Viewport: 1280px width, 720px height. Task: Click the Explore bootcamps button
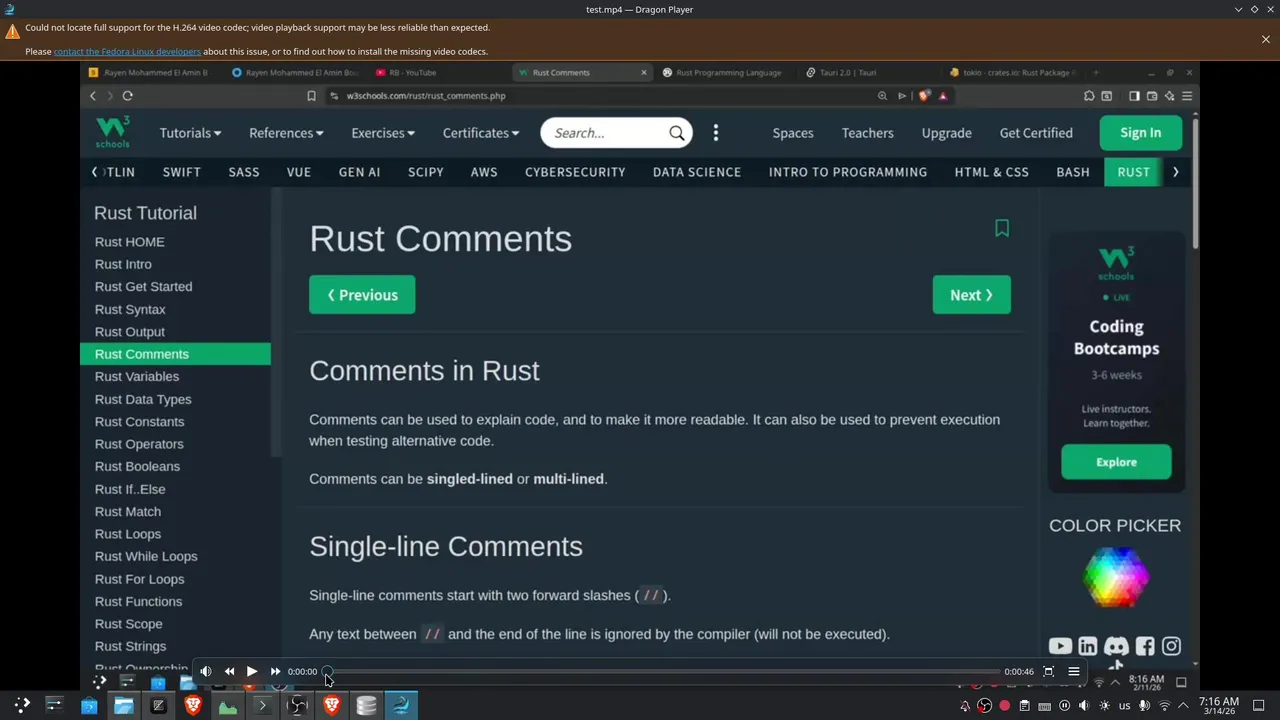(x=1116, y=462)
